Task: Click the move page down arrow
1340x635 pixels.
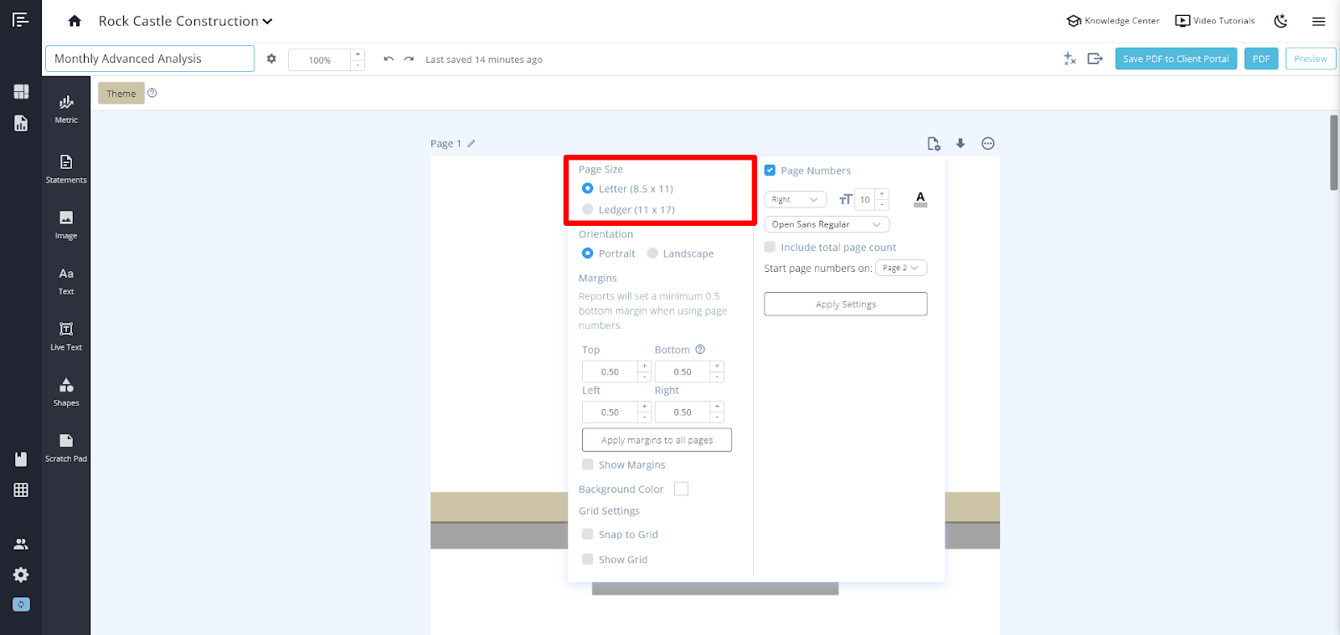Action: 961,143
